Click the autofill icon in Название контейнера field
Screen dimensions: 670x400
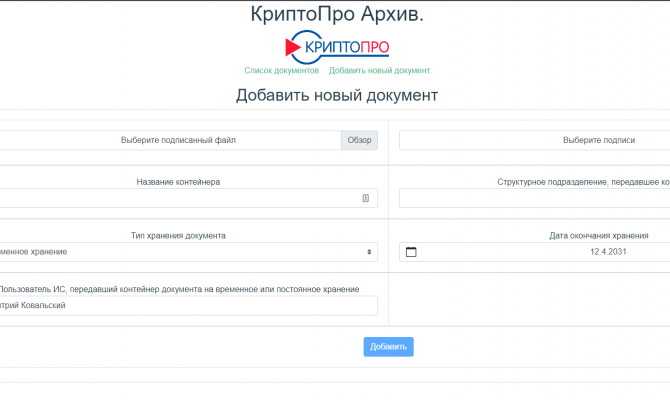coord(366,198)
